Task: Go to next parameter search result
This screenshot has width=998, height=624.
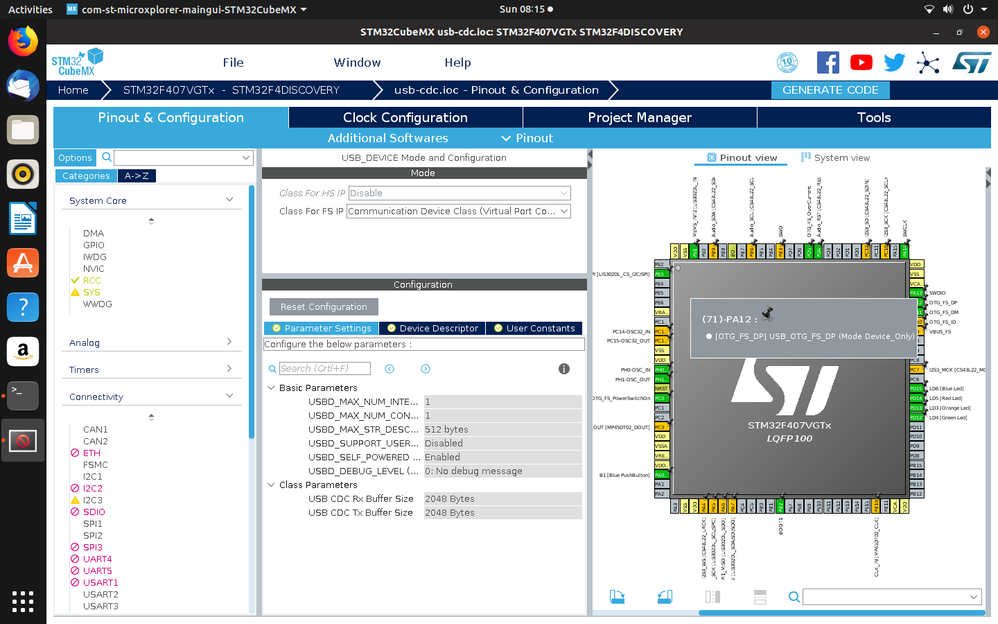Action: pos(425,369)
